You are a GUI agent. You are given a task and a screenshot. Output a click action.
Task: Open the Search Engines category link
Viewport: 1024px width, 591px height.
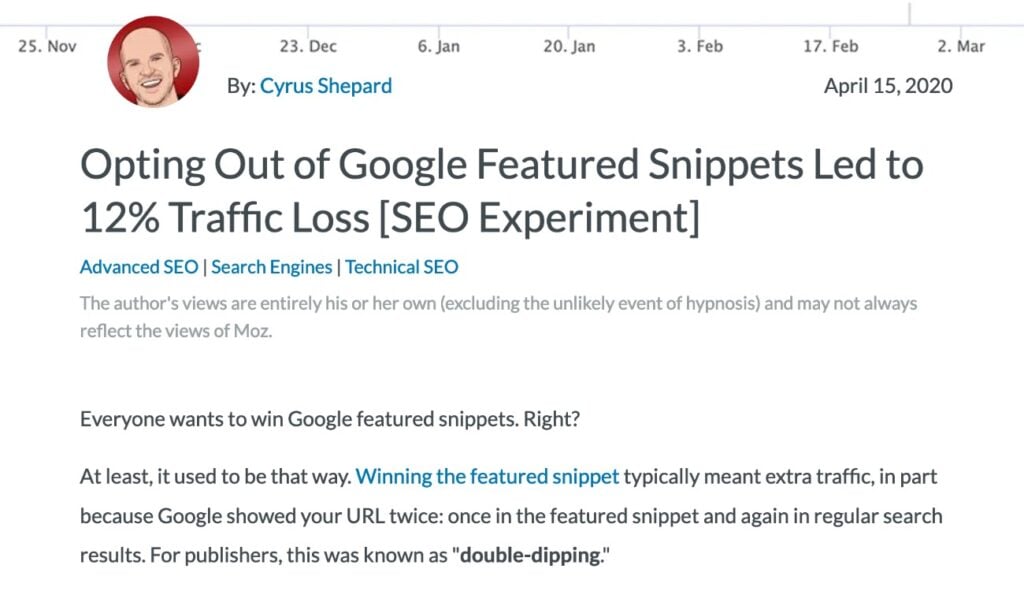[272, 267]
